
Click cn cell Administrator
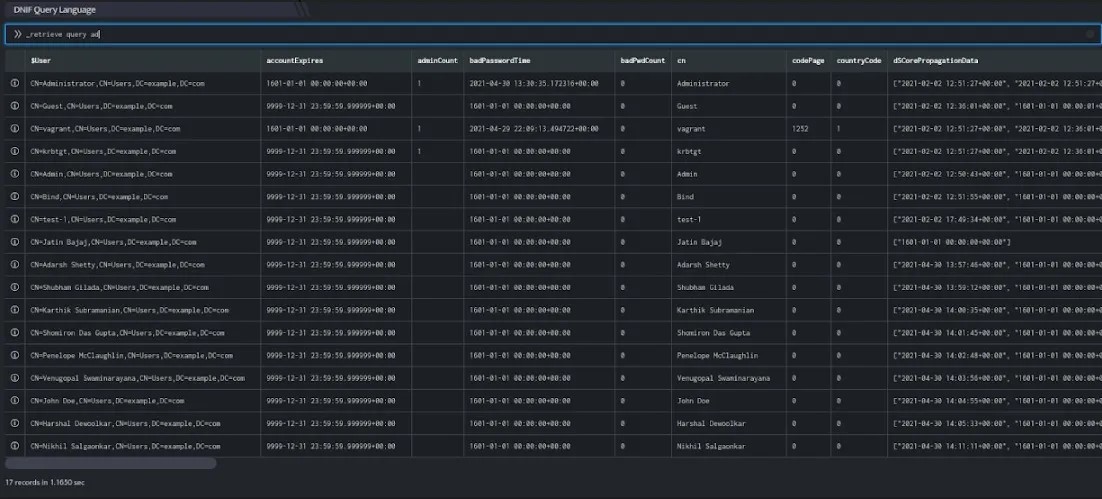(729, 84)
